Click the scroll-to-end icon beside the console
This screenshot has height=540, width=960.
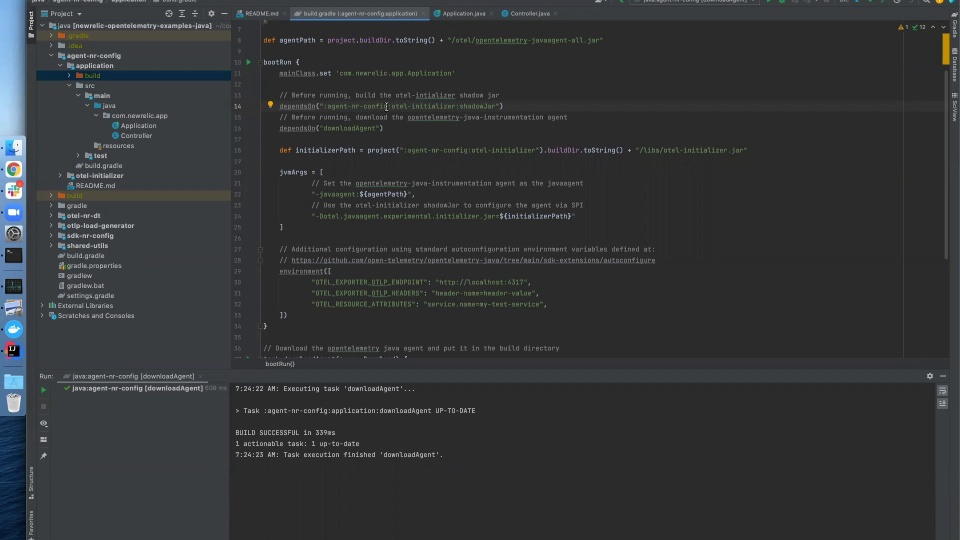[x=942, y=403]
